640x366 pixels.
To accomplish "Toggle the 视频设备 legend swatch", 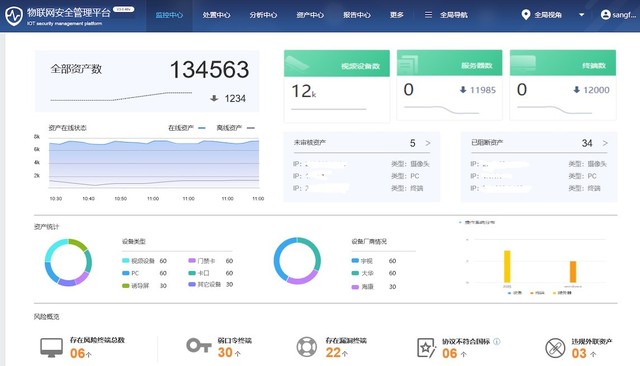I will pos(126,260).
